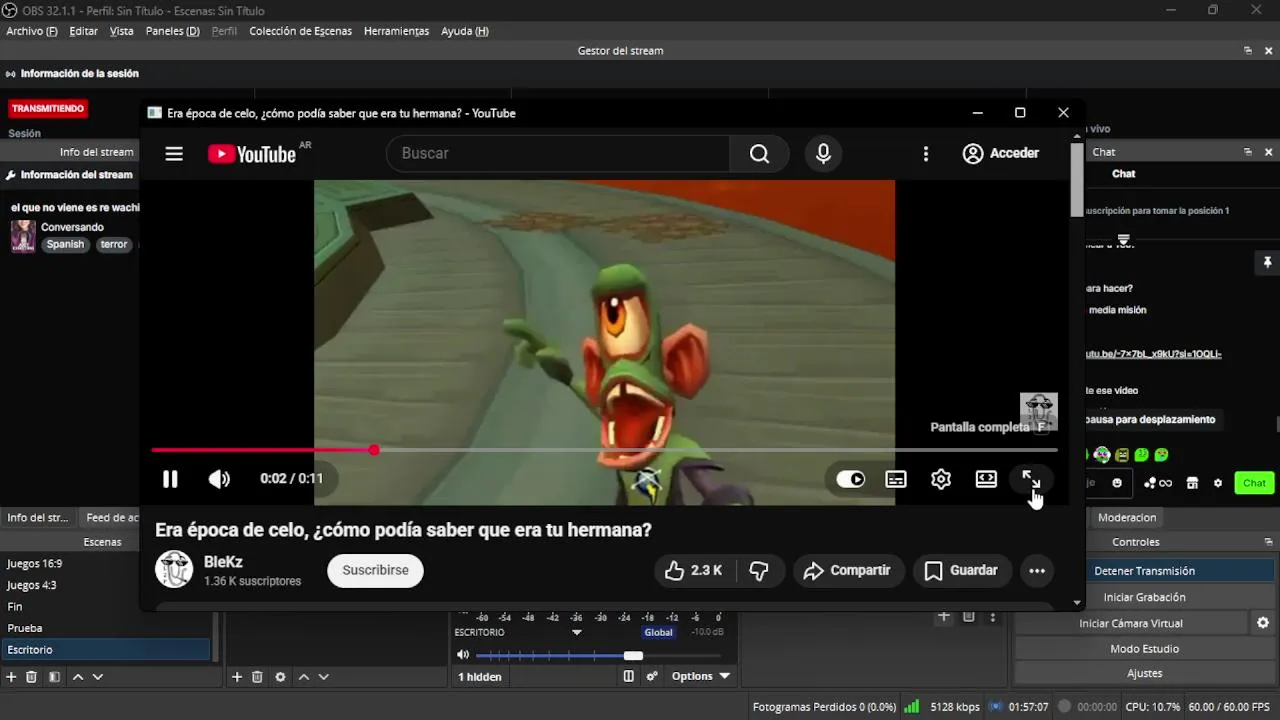This screenshot has height=720, width=1280.
Task: Move the scene down in Escenas list
Action: tap(98, 677)
